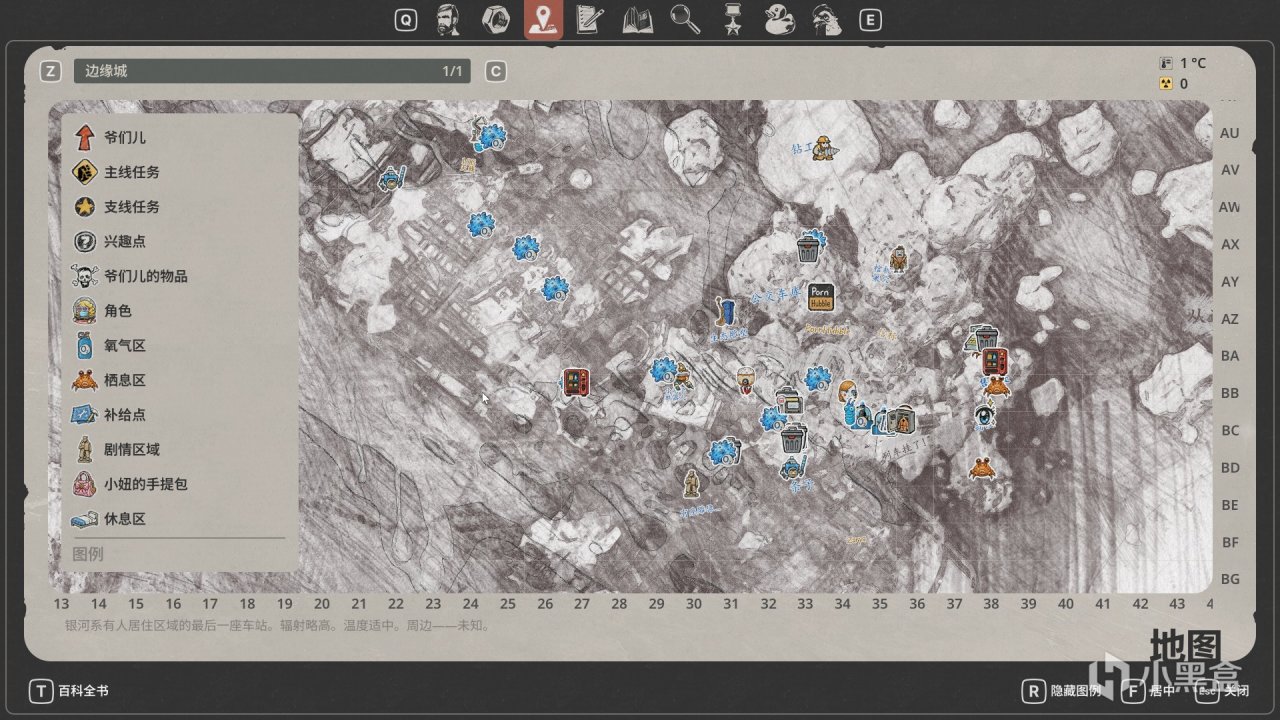1280x720 pixels.
Task: Open the clipboard notes tab
Action: click(x=591, y=19)
